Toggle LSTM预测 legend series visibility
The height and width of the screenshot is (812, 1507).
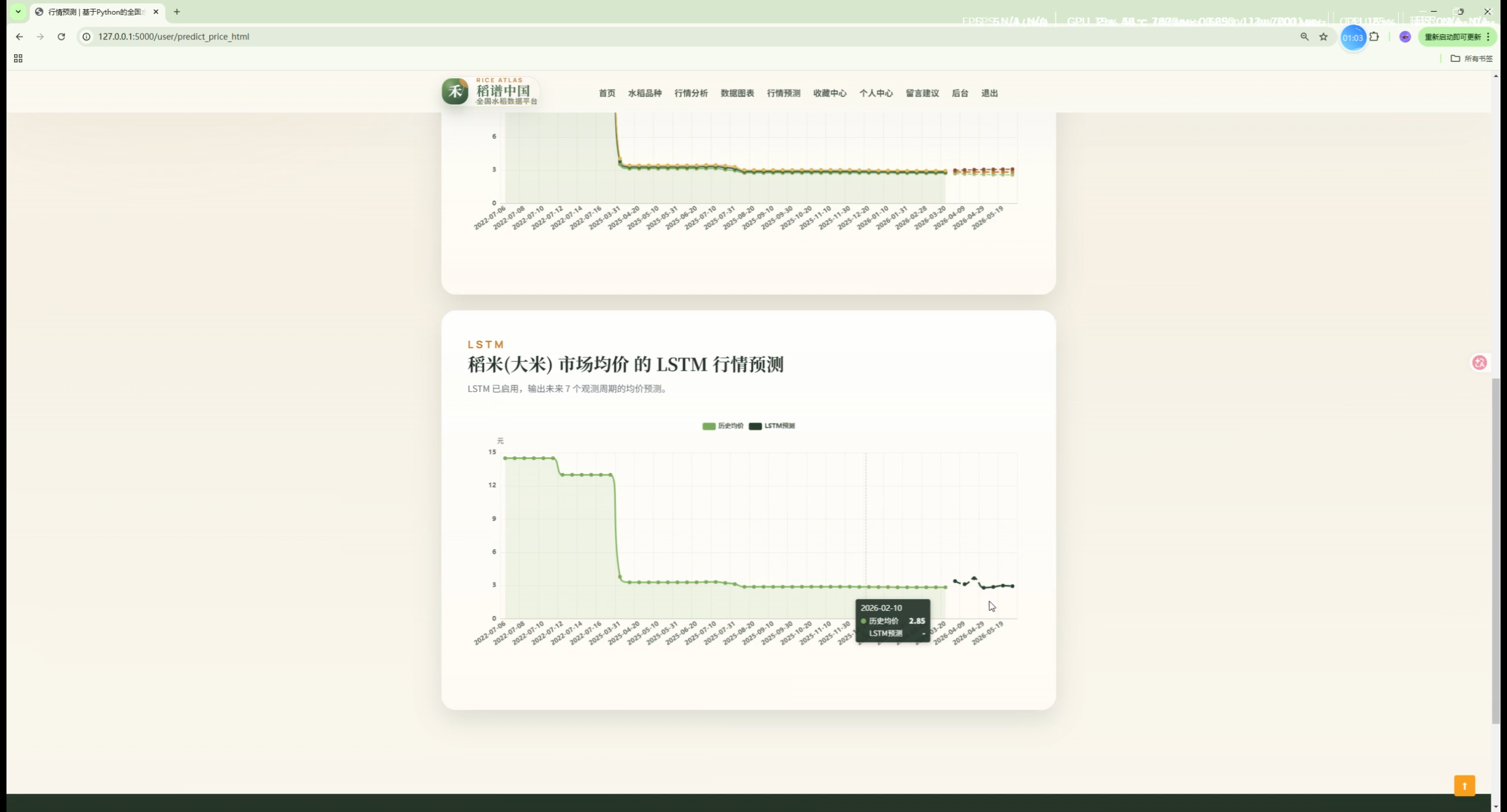(x=772, y=426)
